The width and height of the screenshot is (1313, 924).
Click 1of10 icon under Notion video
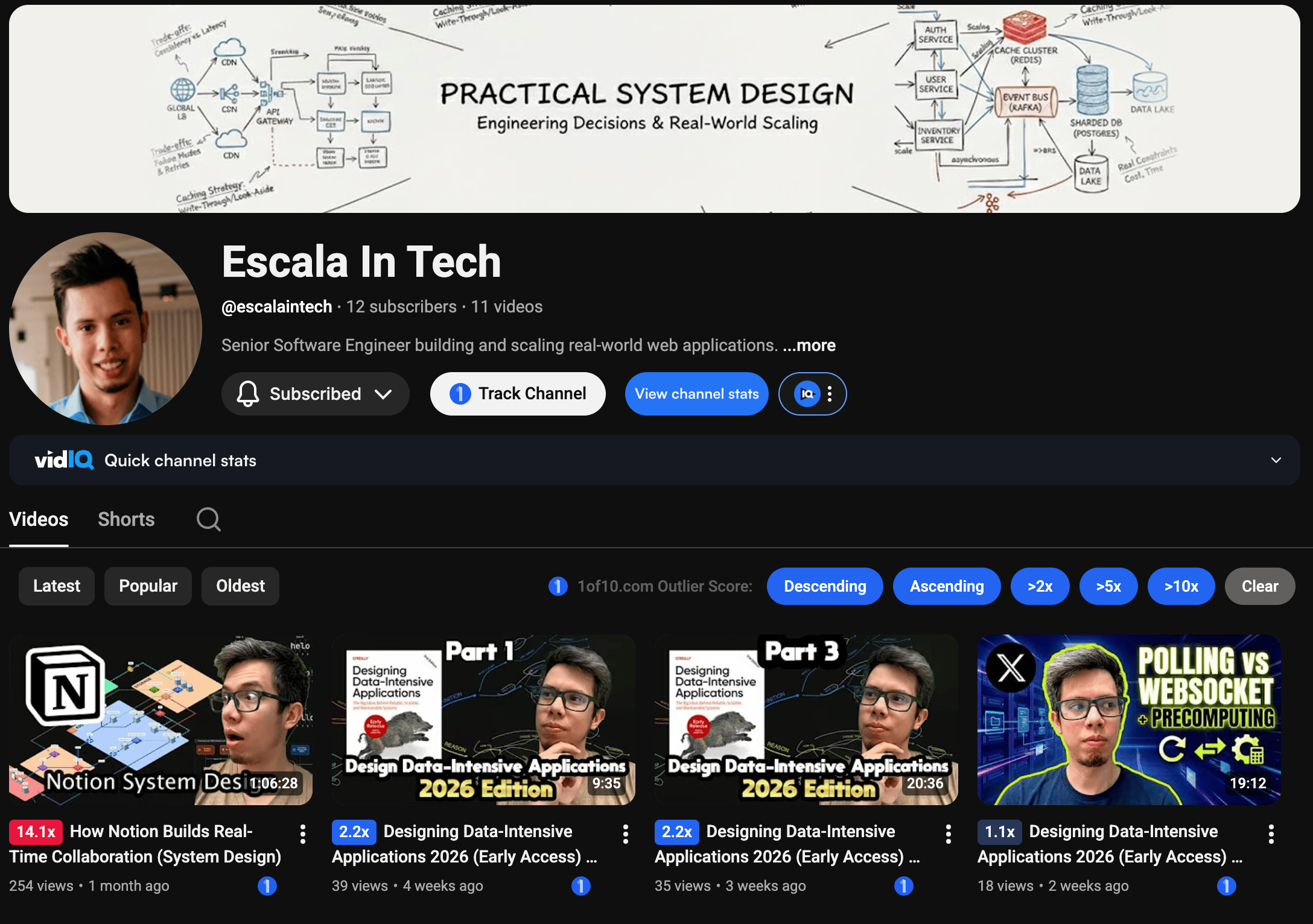click(267, 885)
